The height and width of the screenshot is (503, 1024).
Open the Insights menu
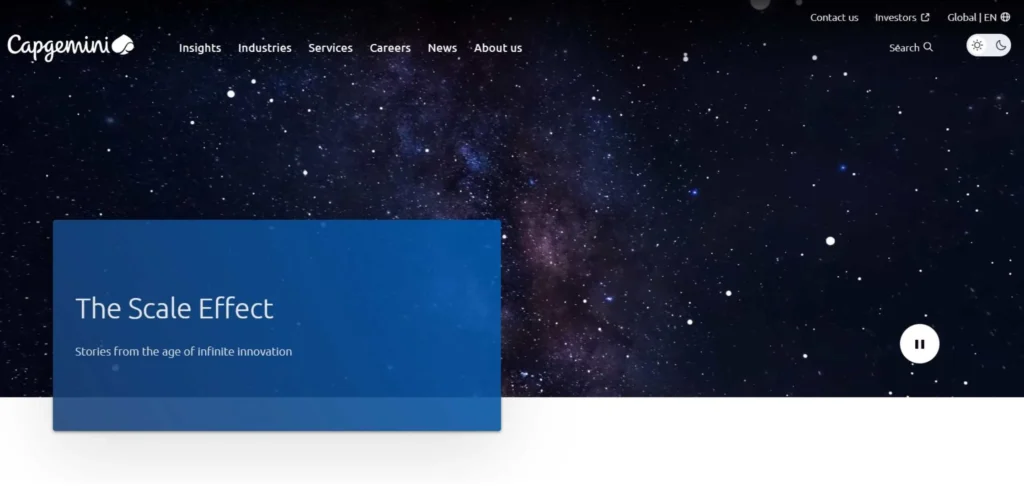pyautogui.click(x=200, y=48)
